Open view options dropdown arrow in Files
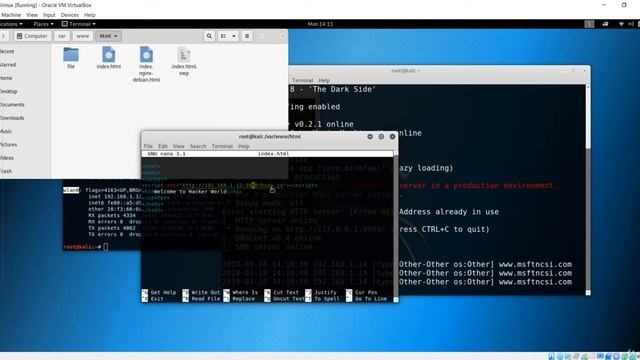 (x=234, y=36)
